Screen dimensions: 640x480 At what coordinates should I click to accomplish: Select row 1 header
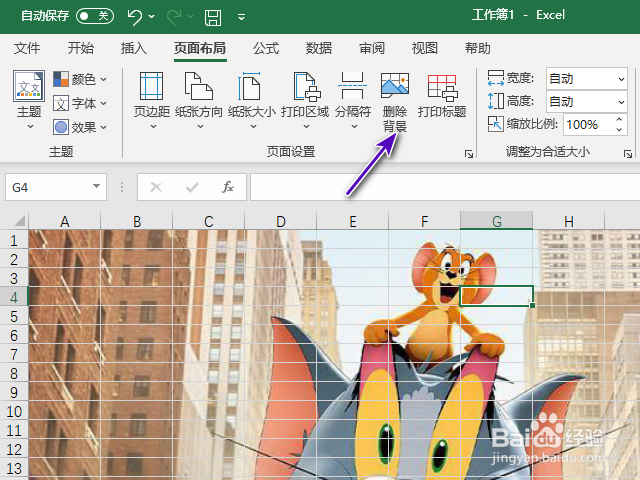(x=14, y=240)
